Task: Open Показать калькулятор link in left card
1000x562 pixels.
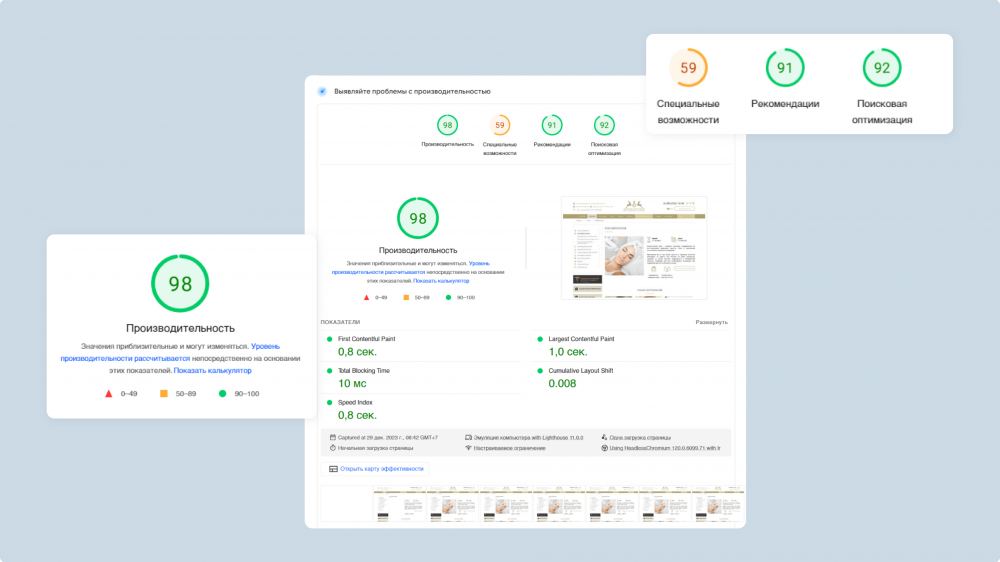Action: [x=212, y=371]
